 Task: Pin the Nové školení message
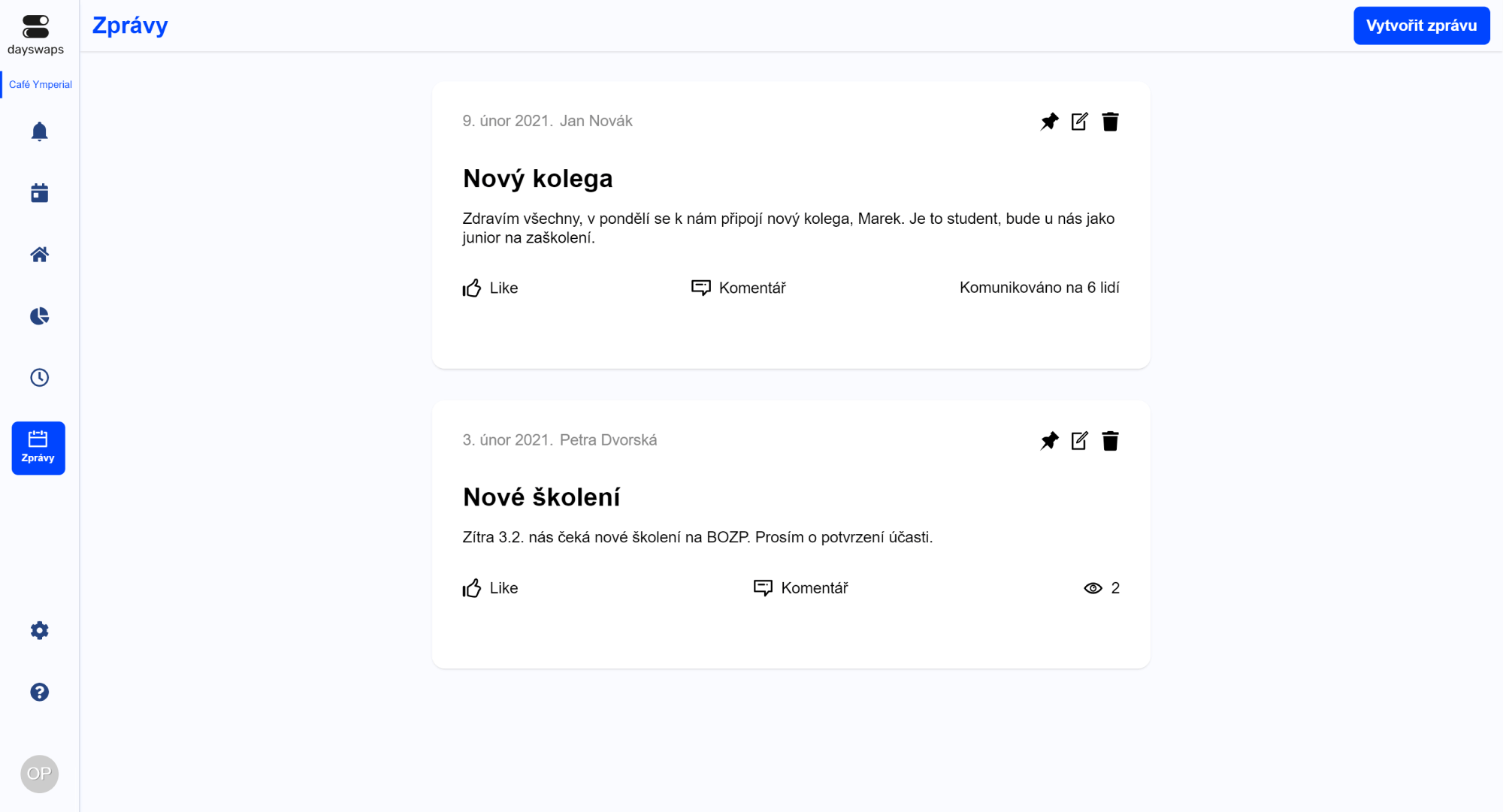(1049, 441)
